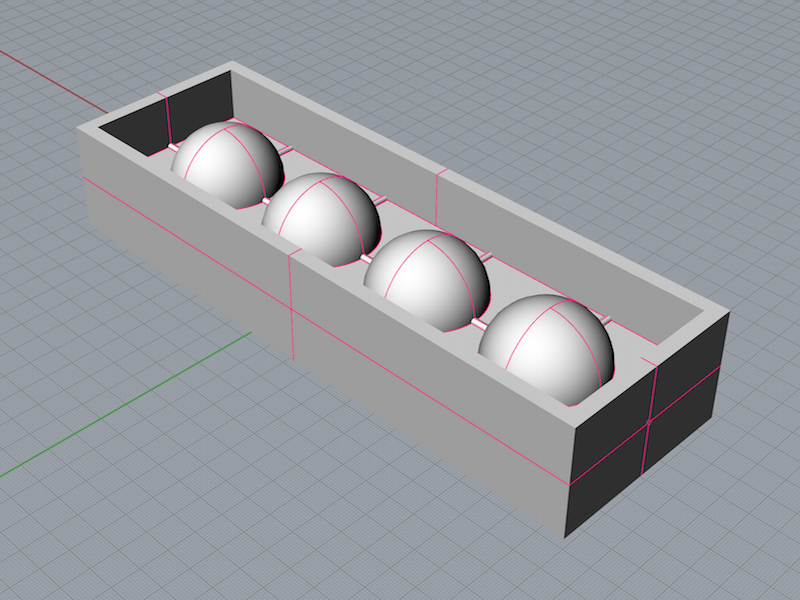Select the hemisphere nearest the open dark corner
The height and width of the screenshot is (600, 800).
(227, 164)
